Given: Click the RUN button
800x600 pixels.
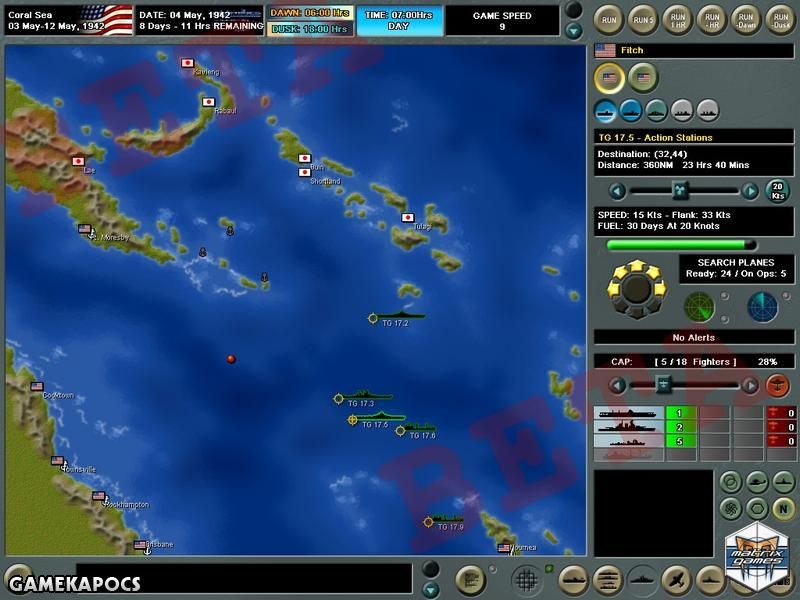Looking at the screenshot, I should click(x=609, y=20).
